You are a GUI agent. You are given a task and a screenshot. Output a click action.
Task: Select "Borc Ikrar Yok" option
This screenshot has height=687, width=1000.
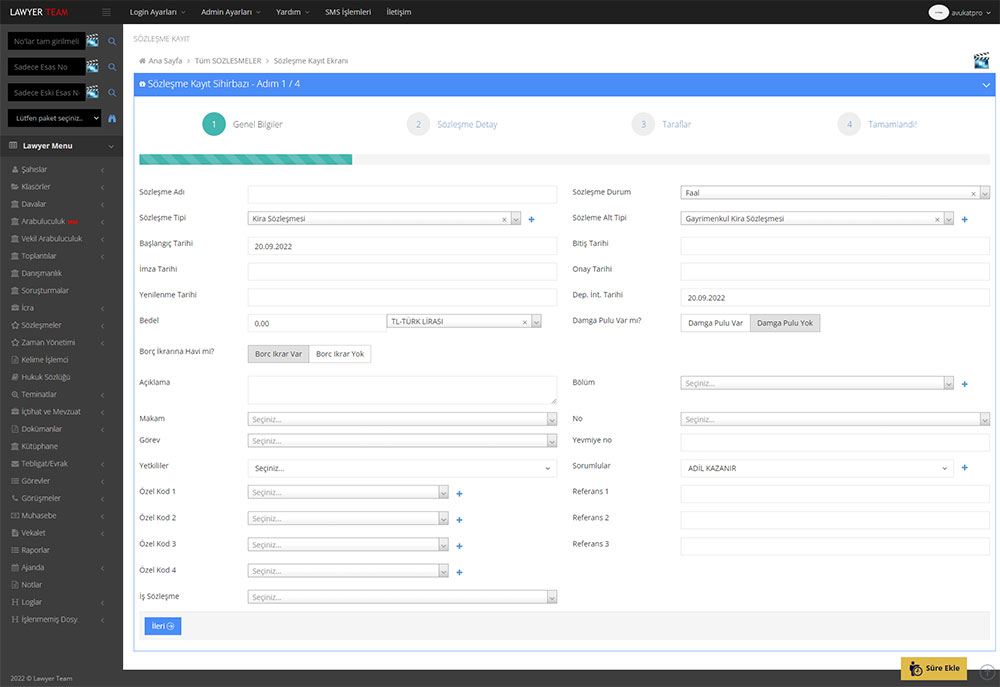pos(340,354)
